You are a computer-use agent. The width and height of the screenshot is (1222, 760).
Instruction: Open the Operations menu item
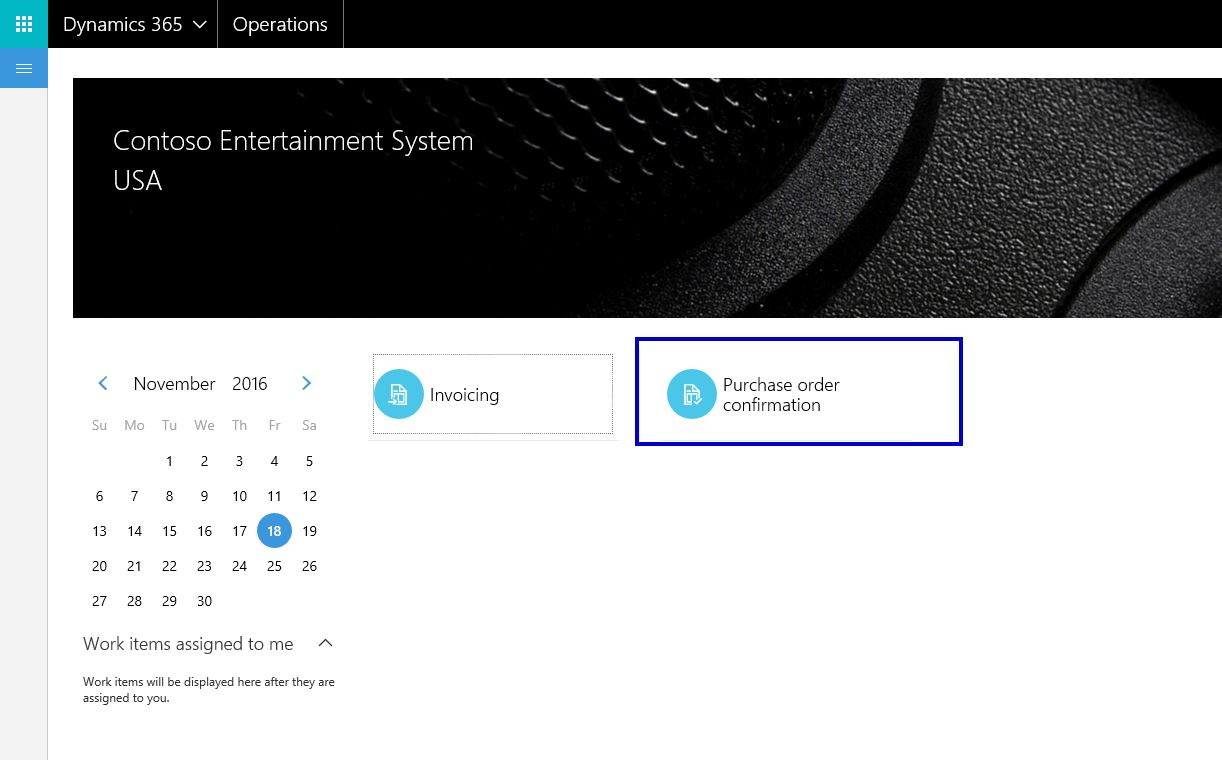280,23
